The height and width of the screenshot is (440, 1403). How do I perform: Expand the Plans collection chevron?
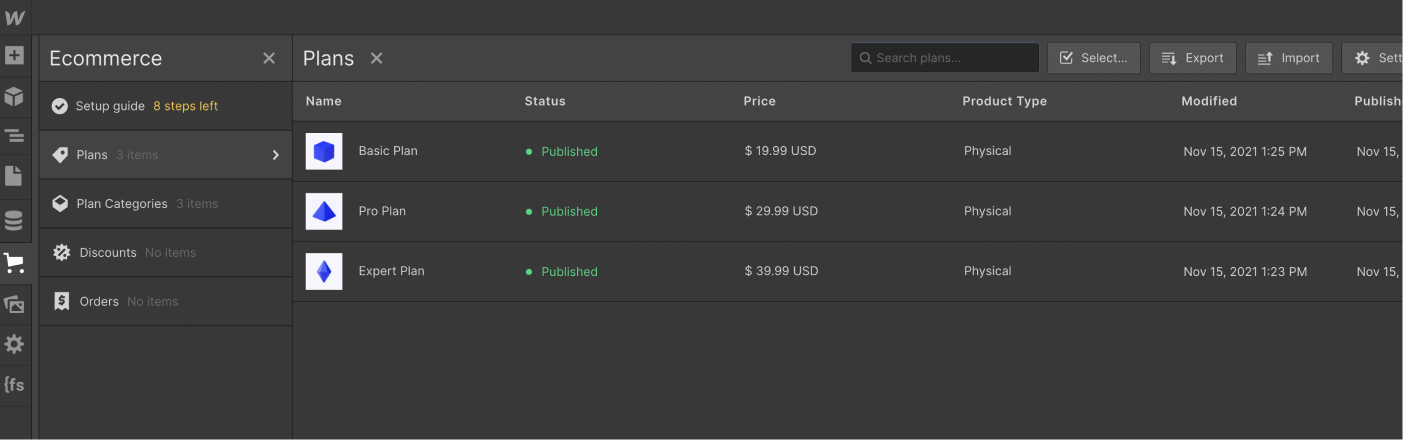(x=276, y=155)
